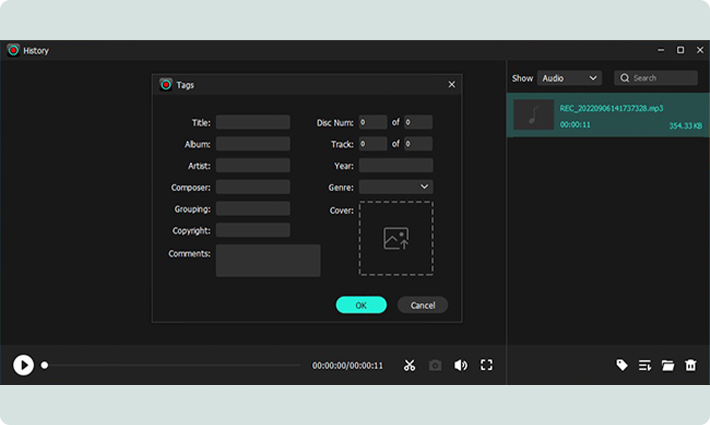Click the playback progress slider handle
Image resolution: width=710 pixels, height=425 pixels.
pos(44,365)
